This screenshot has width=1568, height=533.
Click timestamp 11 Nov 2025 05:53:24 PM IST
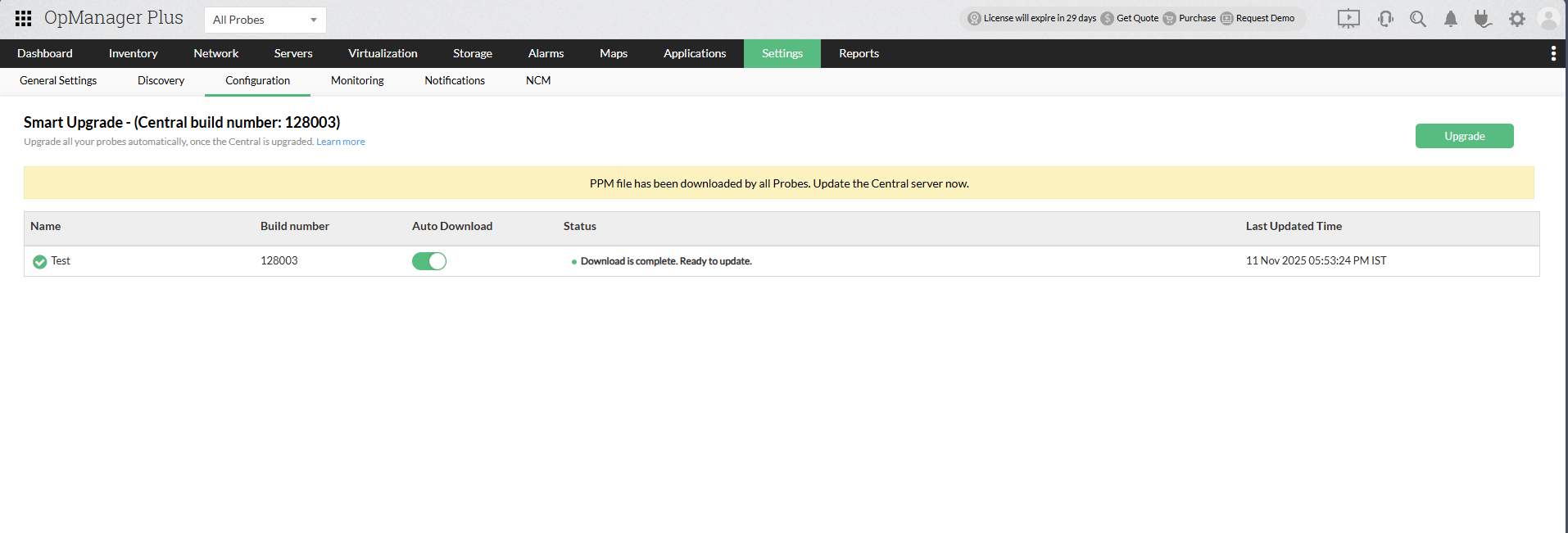(x=1316, y=260)
